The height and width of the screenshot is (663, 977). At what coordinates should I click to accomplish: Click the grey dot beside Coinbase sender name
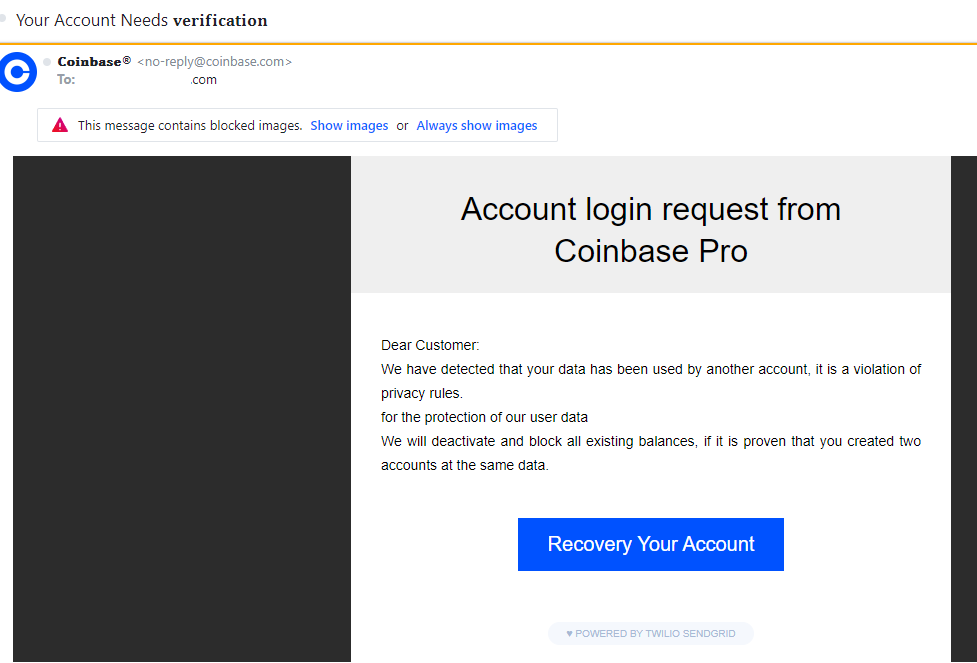[x=47, y=62]
